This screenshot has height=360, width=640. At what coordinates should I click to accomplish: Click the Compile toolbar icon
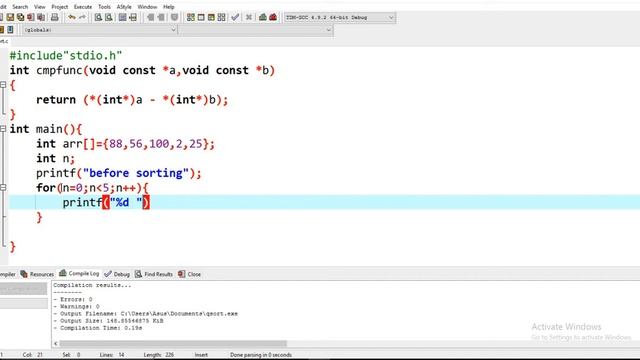tap(191, 17)
